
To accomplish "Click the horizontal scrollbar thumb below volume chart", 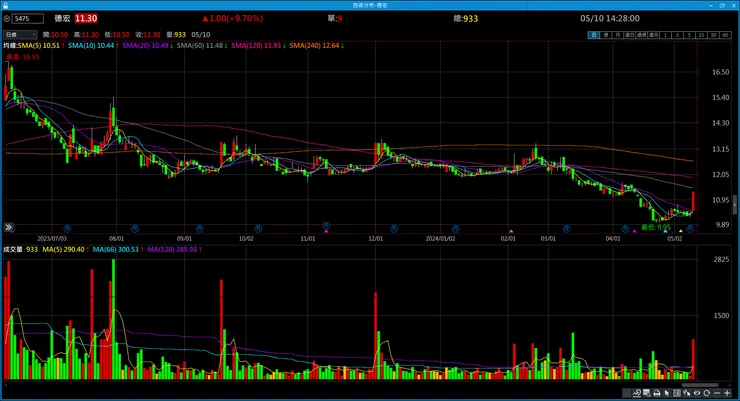I will click(x=700, y=385).
